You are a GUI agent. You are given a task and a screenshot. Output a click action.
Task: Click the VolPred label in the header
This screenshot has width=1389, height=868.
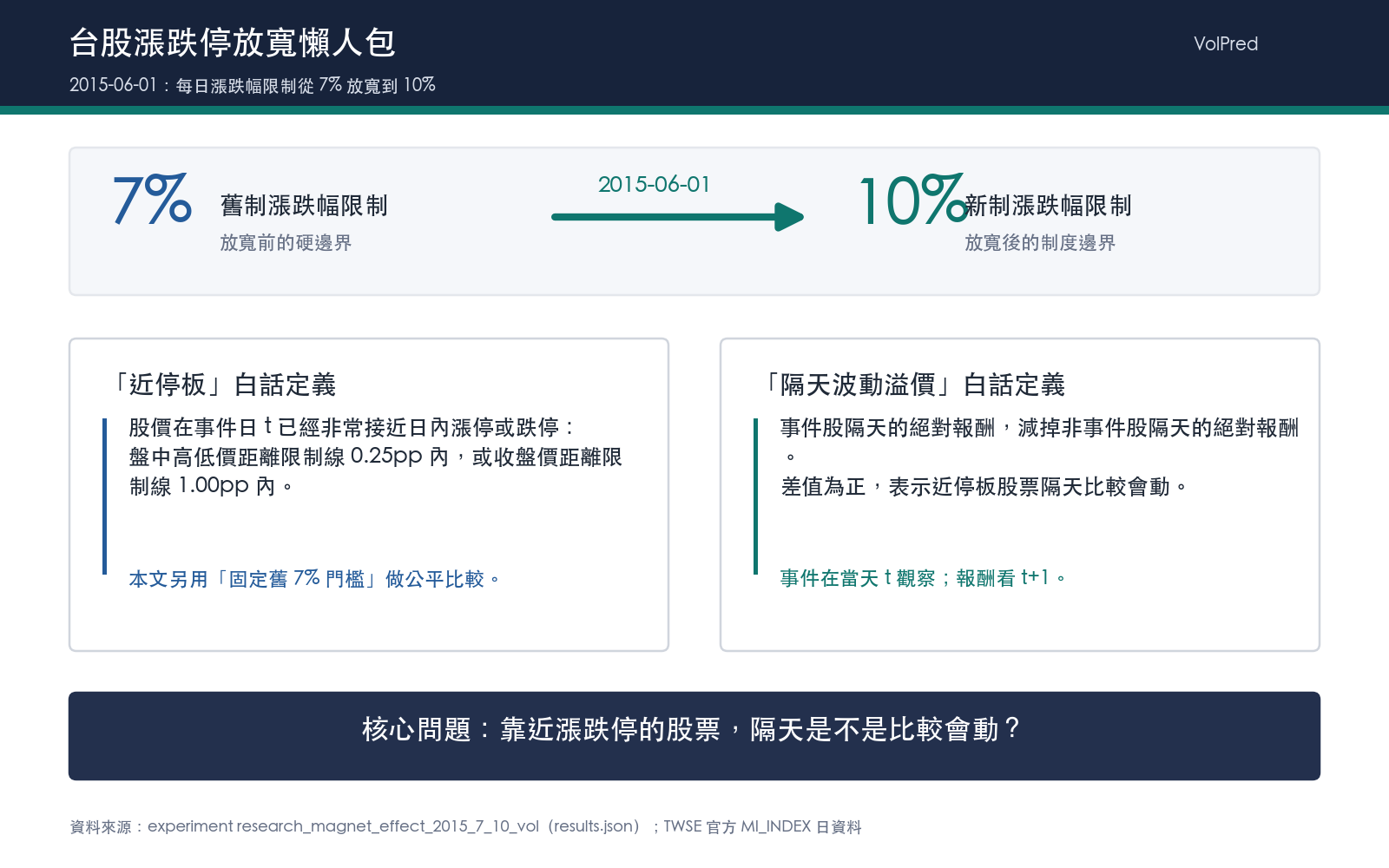(x=1225, y=43)
